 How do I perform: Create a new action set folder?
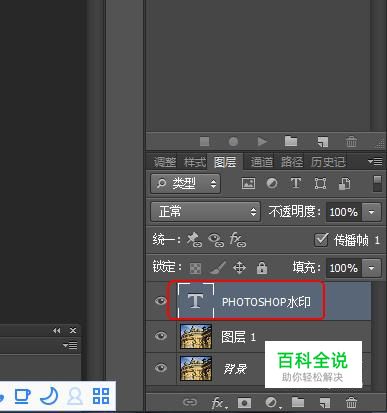point(291,141)
